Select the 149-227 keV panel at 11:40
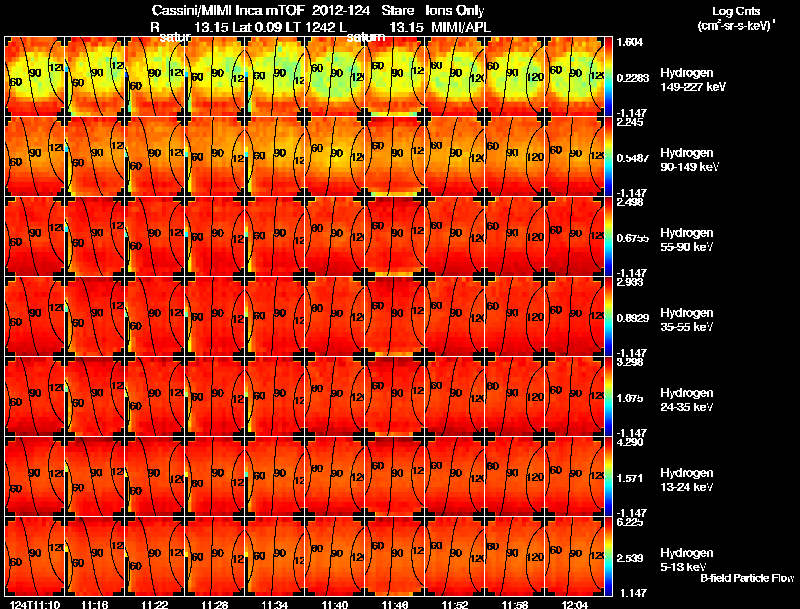Screen dimensions: 800x609 (x=335, y=77)
